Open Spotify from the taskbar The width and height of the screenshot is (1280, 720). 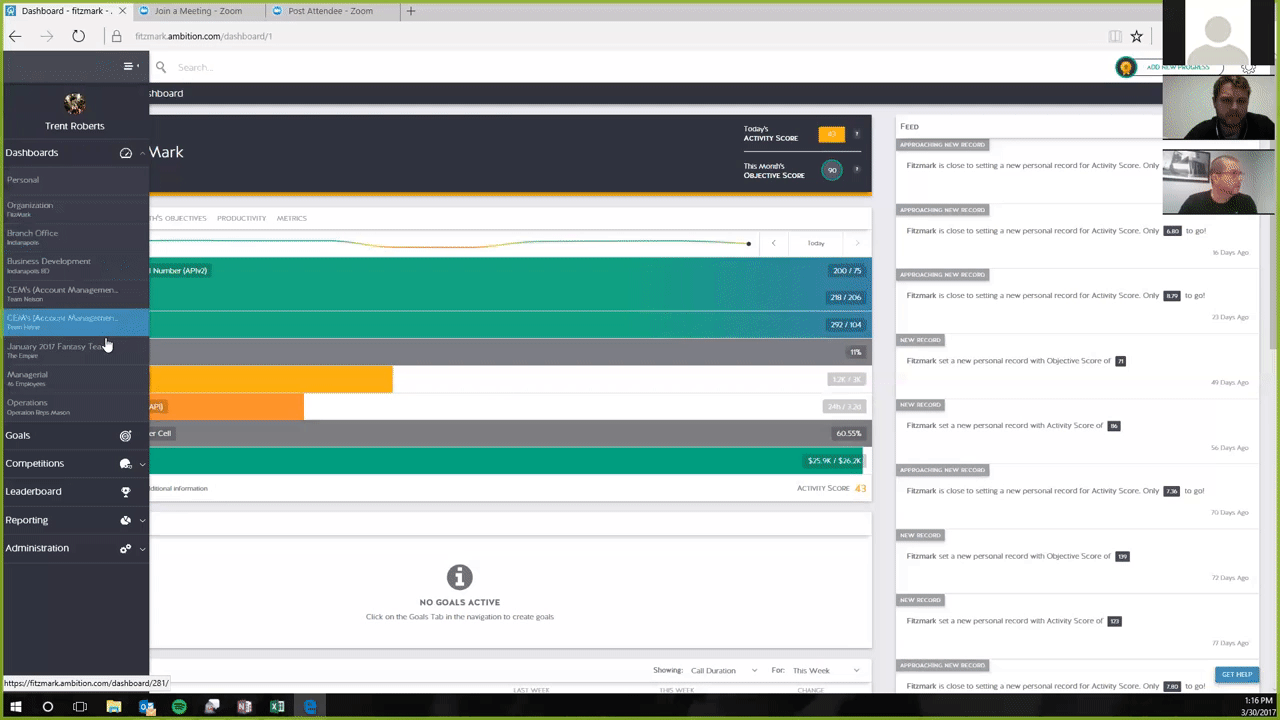179,707
